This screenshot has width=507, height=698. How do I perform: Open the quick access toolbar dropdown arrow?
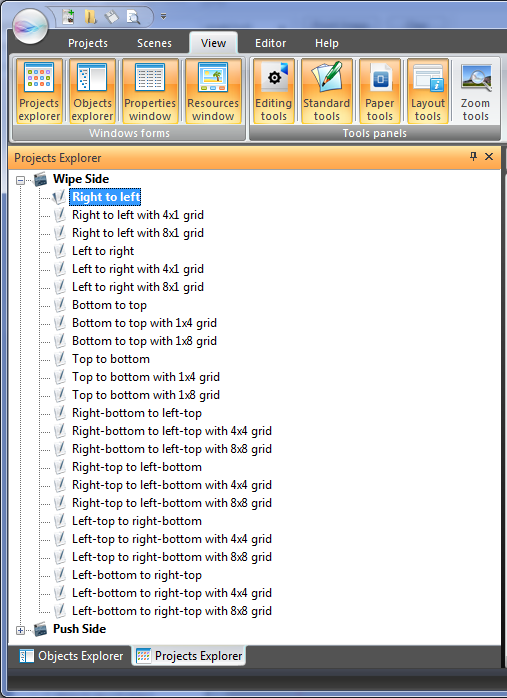(x=163, y=16)
